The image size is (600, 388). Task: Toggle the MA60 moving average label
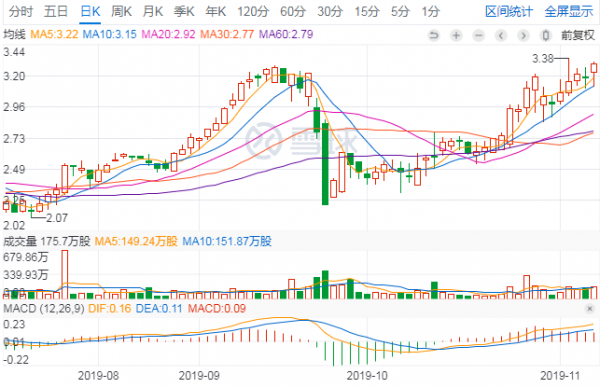coord(286,34)
